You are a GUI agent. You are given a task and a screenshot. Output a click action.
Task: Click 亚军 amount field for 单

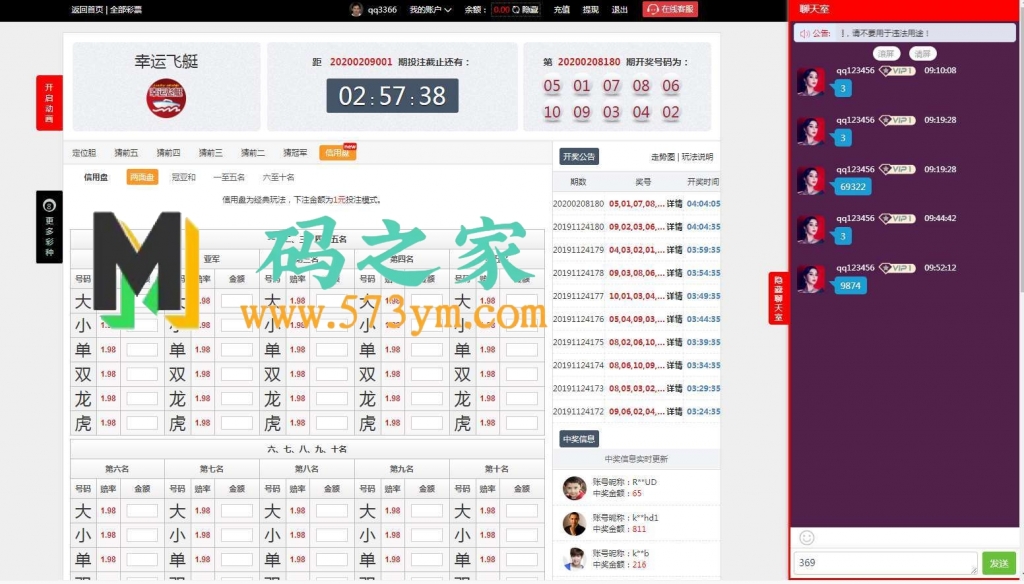click(x=236, y=349)
